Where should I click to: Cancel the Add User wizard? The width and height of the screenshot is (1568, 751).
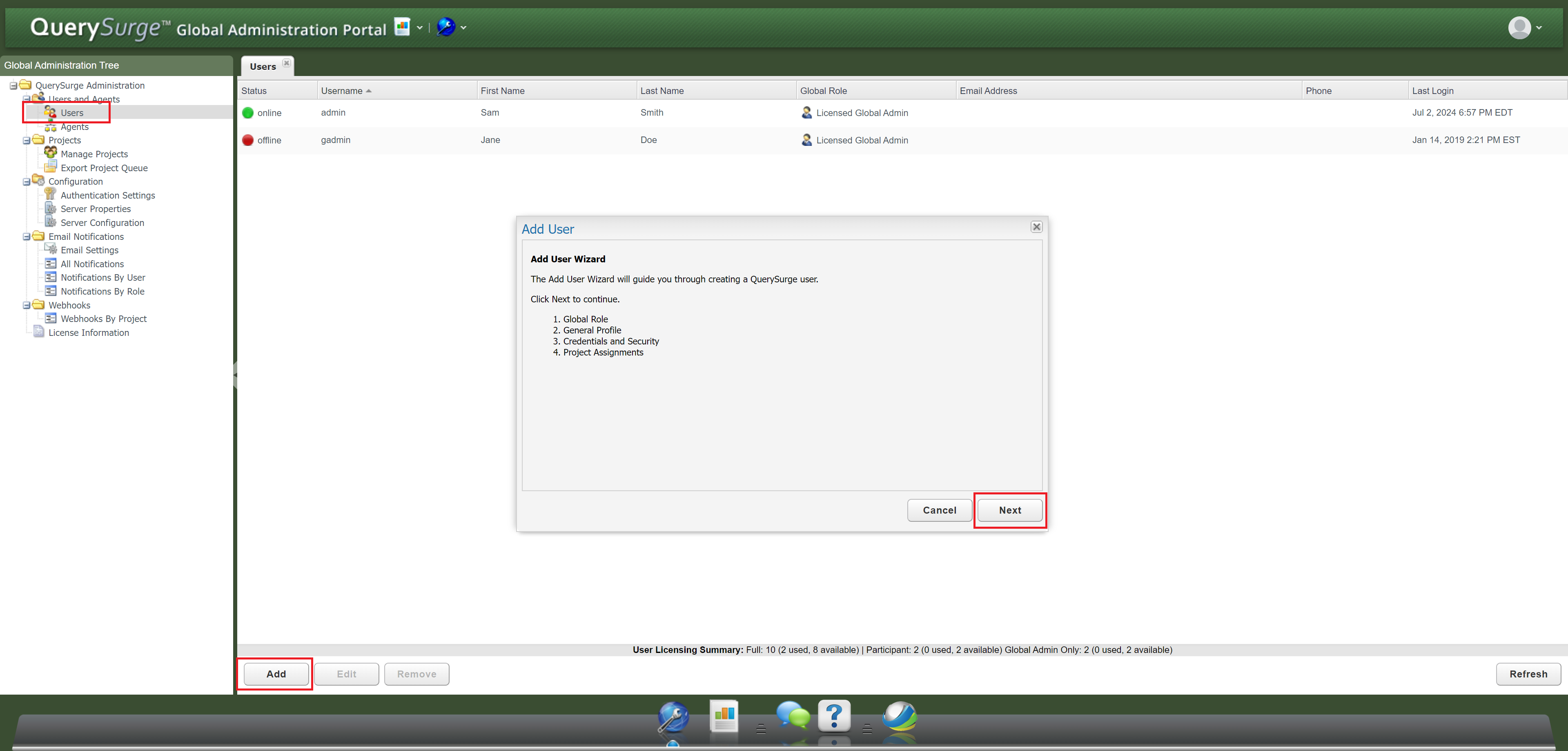[939, 510]
